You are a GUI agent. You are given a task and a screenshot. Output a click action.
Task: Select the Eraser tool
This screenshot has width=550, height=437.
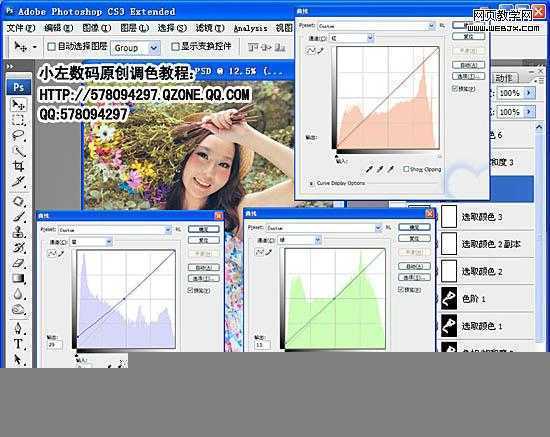tap(18, 263)
